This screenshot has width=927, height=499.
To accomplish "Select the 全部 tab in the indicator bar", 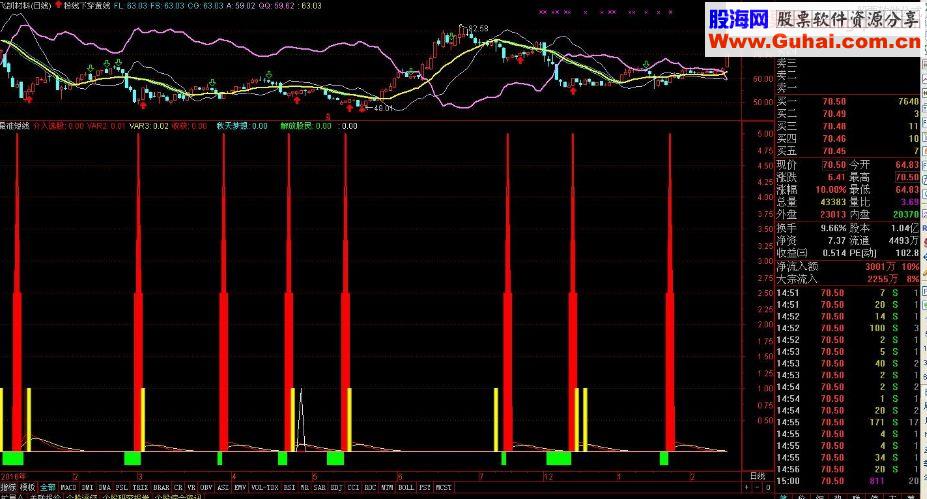I will point(48,488).
